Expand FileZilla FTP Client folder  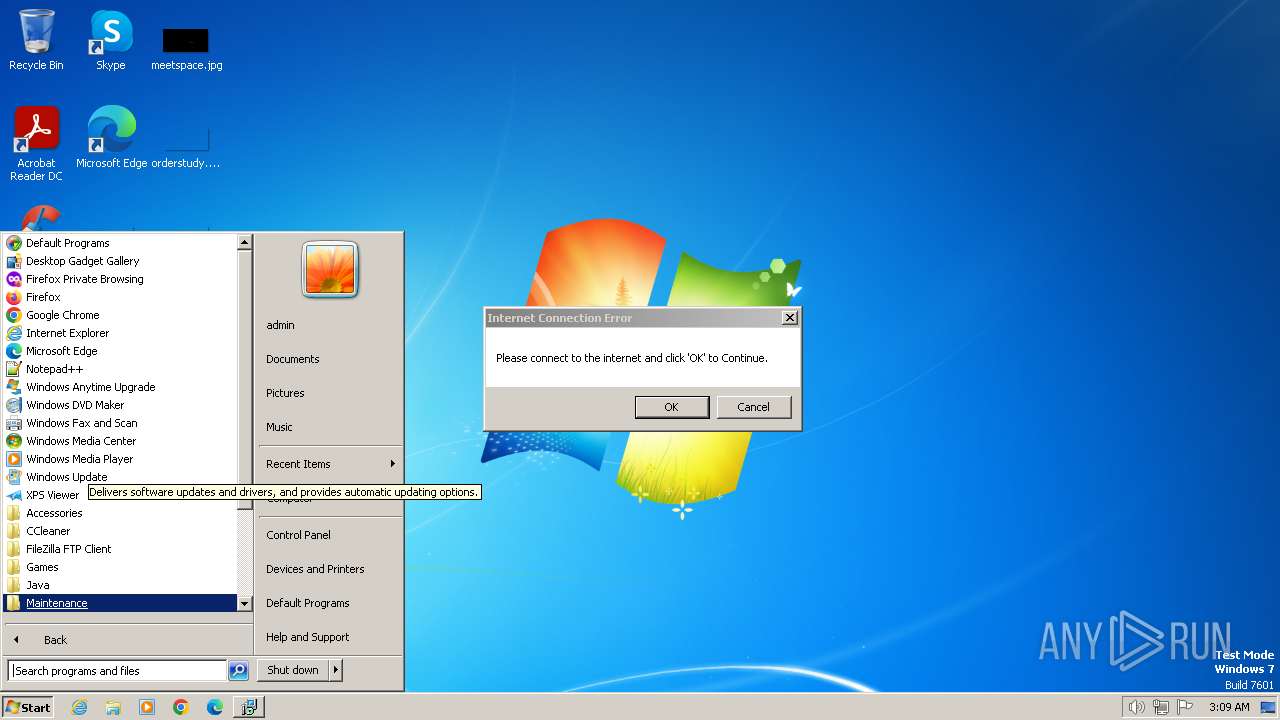coord(120,549)
